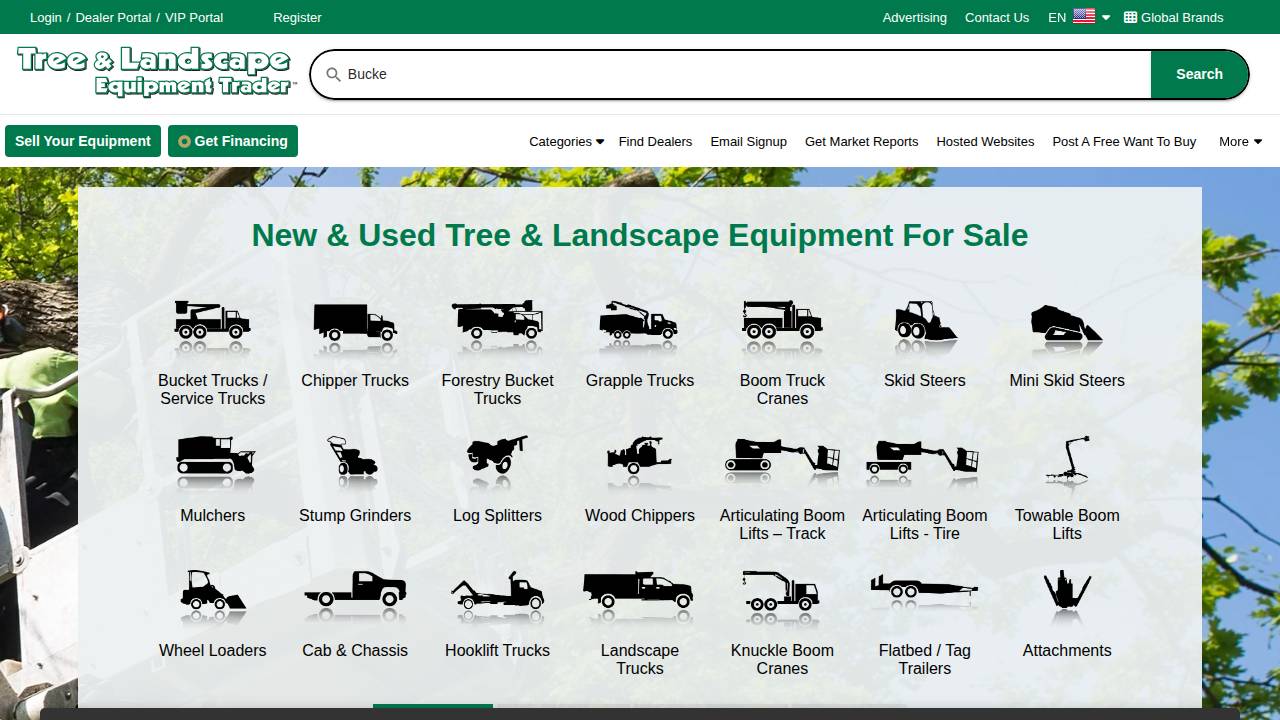Select the Bucket Trucks / Service Trucks category icon
Image resolution: width=1280 pixels, height=720 pixels.
(x=212, y=320)
